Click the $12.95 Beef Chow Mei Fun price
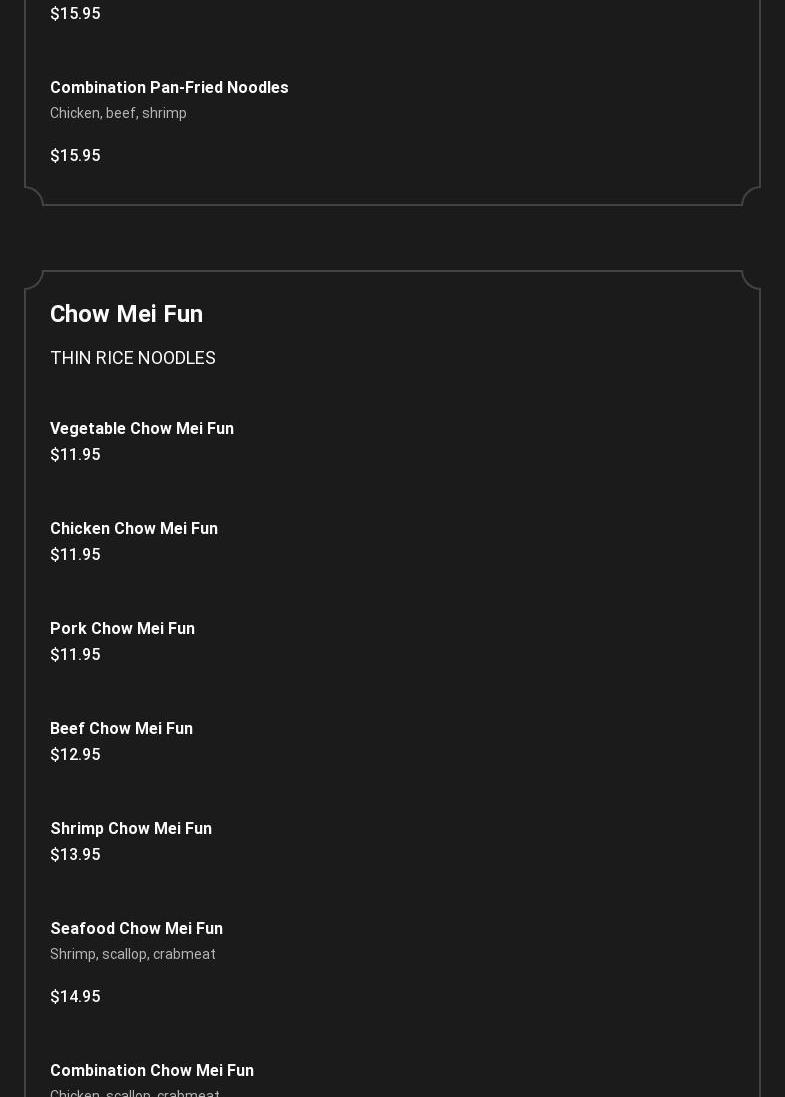The width and height of the screenshot is (785, 1097). click(75, 754)
